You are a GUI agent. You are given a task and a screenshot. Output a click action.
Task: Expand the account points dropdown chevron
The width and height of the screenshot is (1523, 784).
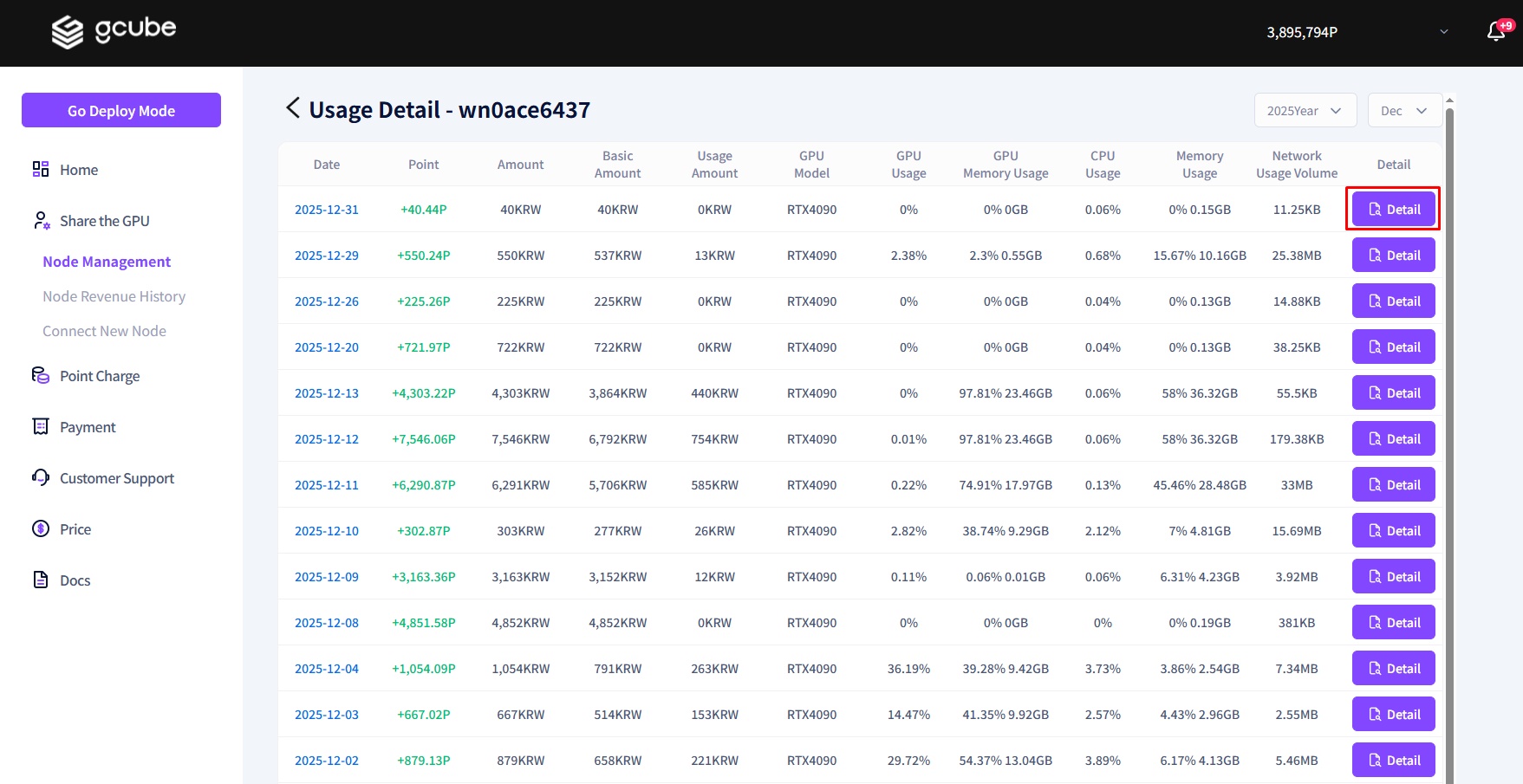coord(1444,32)
